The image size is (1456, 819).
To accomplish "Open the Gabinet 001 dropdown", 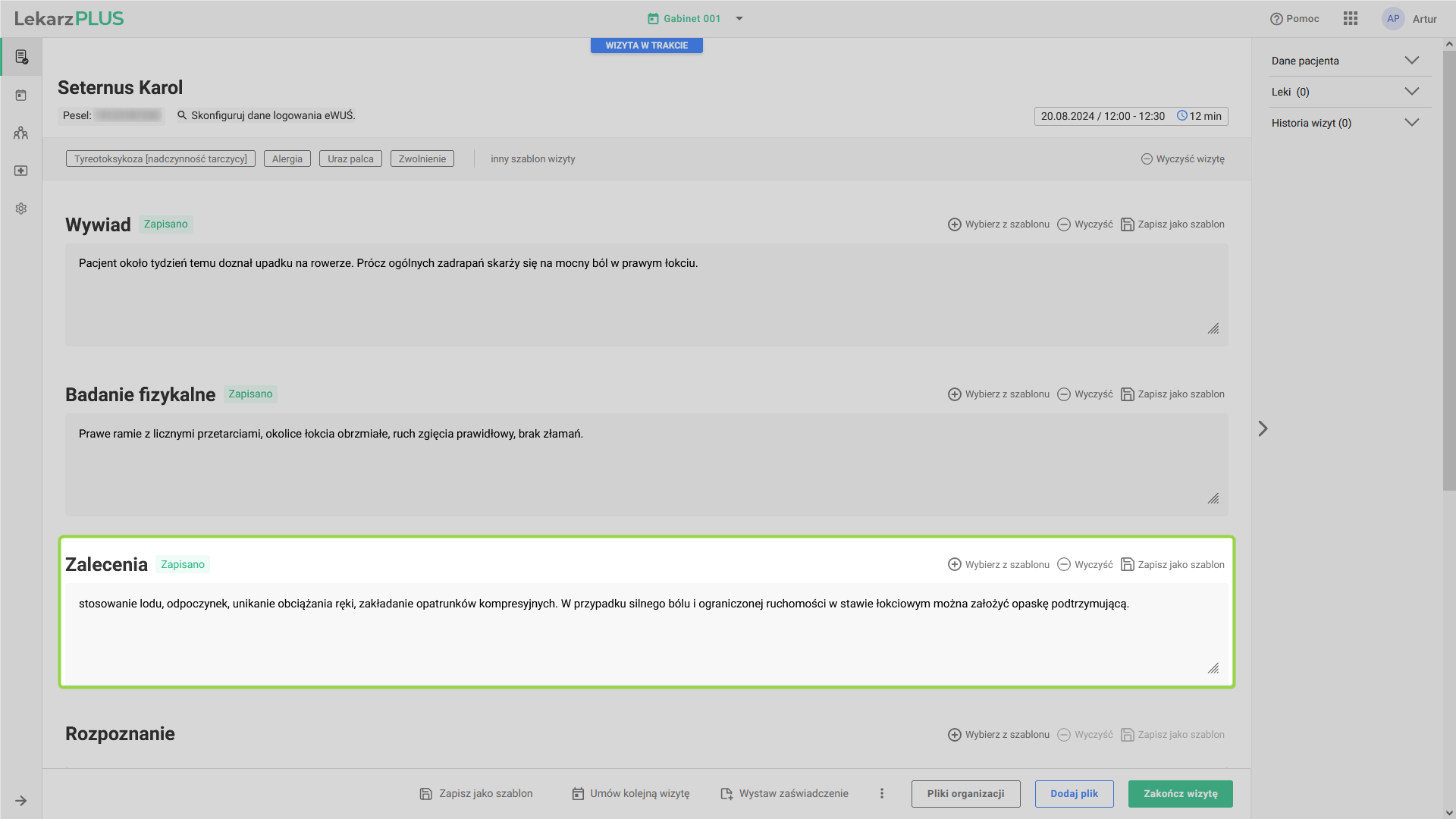I will 694,19.
